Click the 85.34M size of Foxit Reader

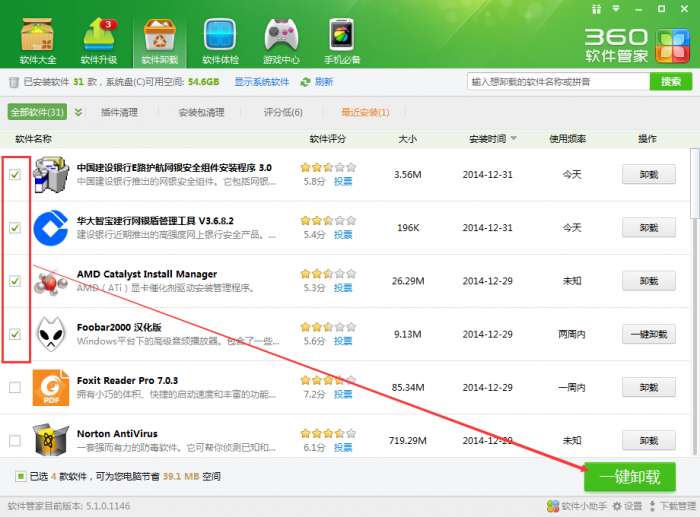point(408,388)
